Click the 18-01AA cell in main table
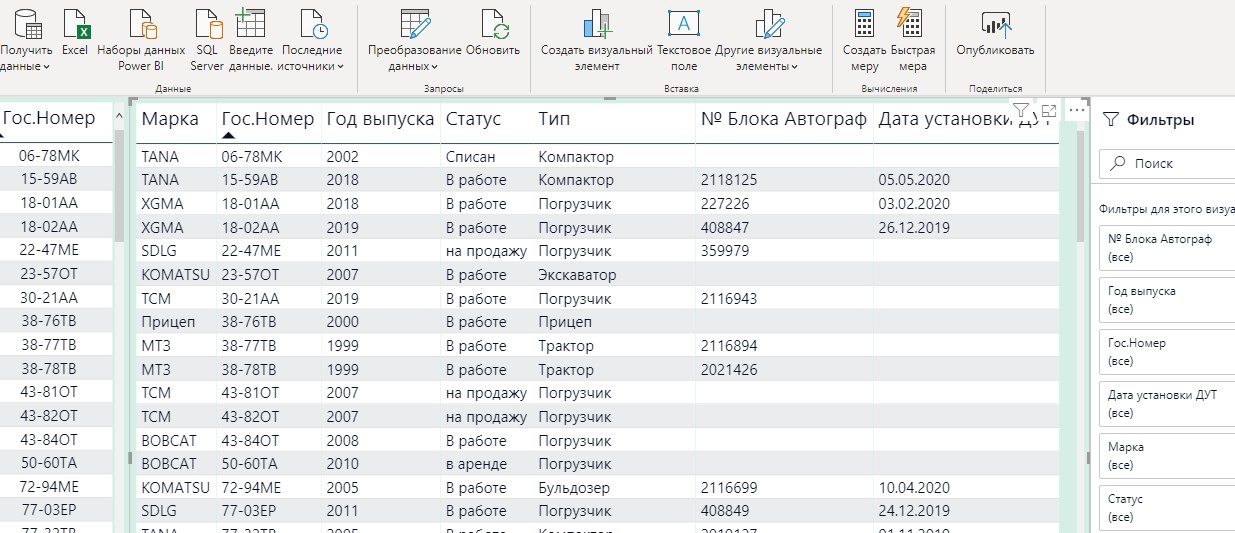Screen dimensions: 1235x533 [x=250, y=203]
